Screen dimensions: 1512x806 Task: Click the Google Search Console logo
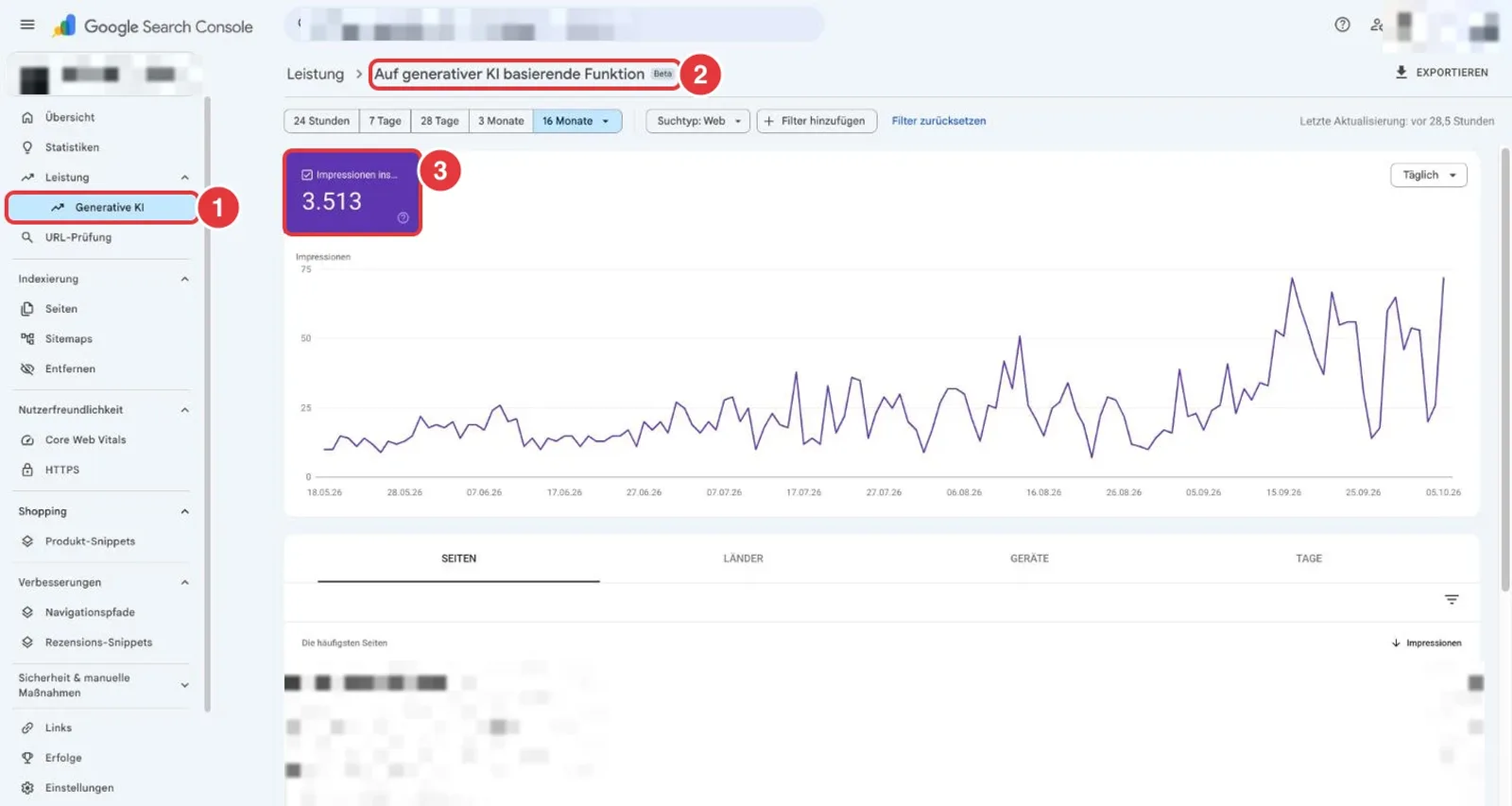click(x=152, y=26)
